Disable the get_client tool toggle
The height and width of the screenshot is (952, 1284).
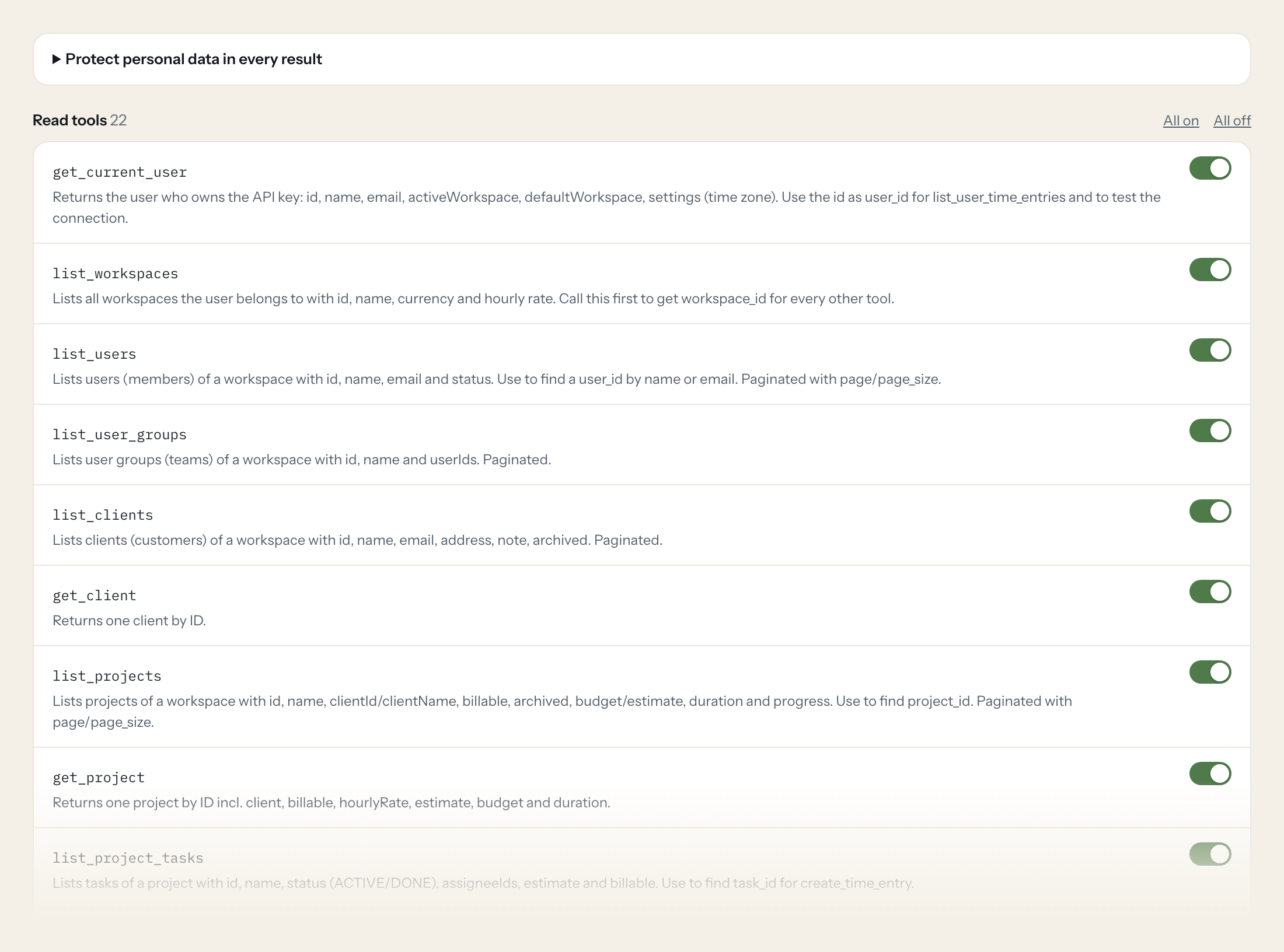coord(1210,591)
